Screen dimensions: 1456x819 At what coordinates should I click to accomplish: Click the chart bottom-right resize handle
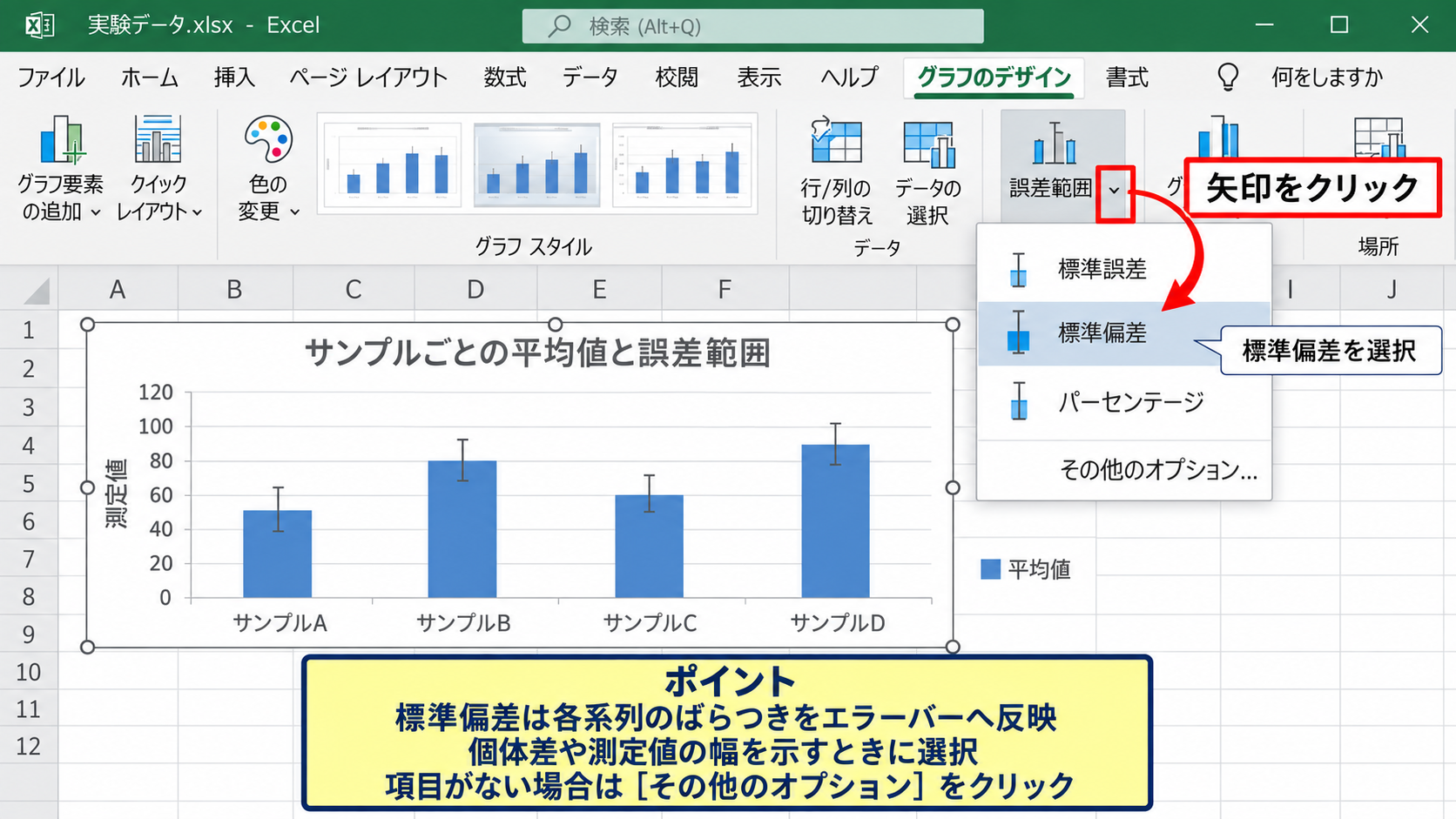953,647
